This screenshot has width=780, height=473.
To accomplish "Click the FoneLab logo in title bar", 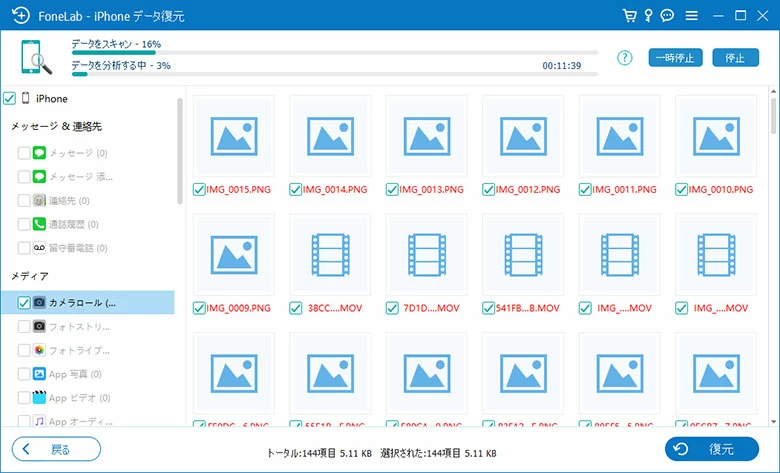I will tap(18, 16).
